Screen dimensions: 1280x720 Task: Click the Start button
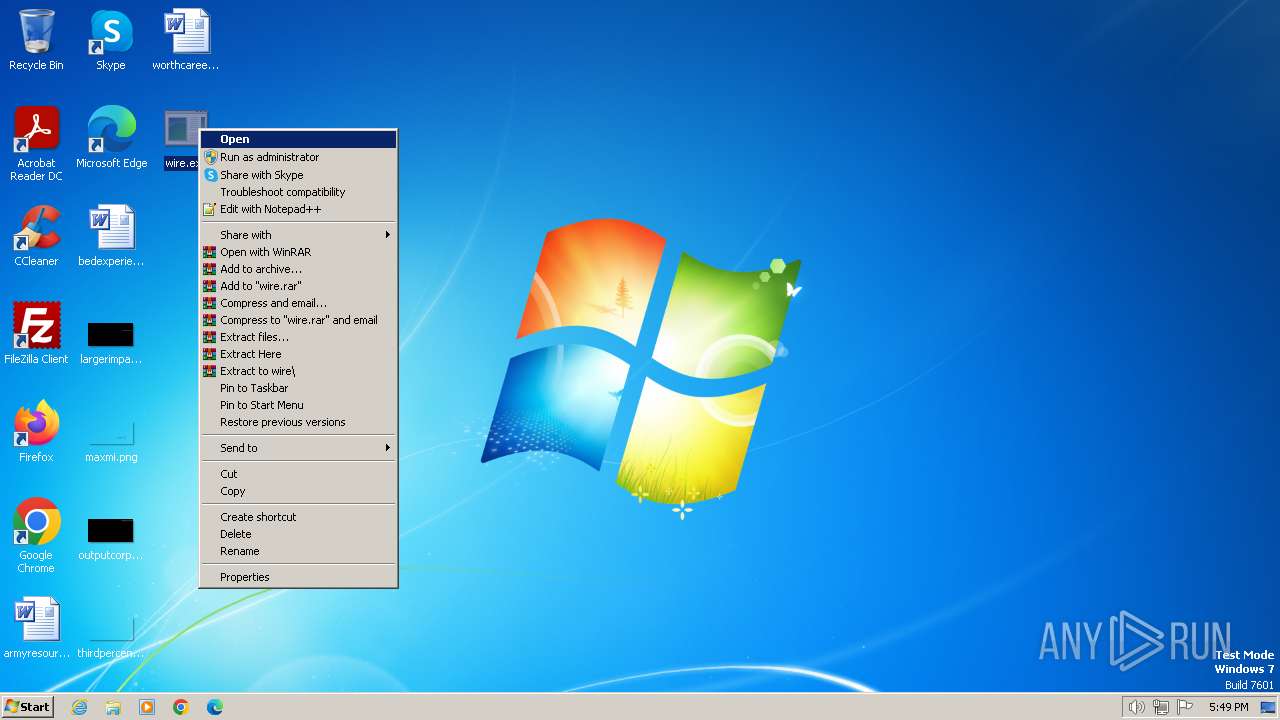click(x=28, y=707)
